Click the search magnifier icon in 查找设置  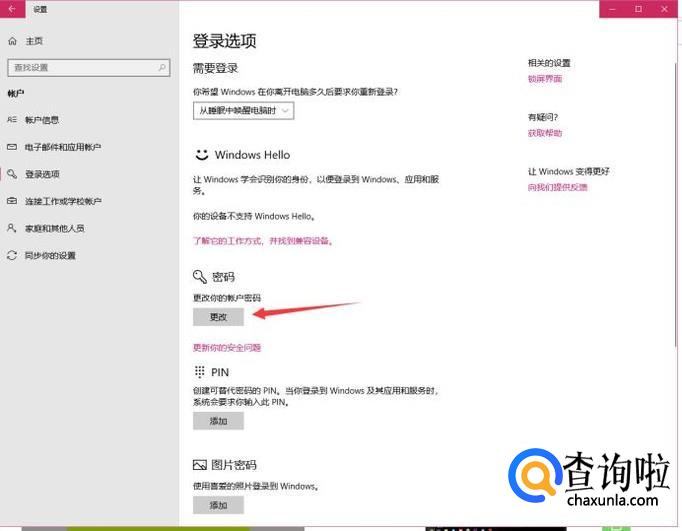(x=162, y=67)
